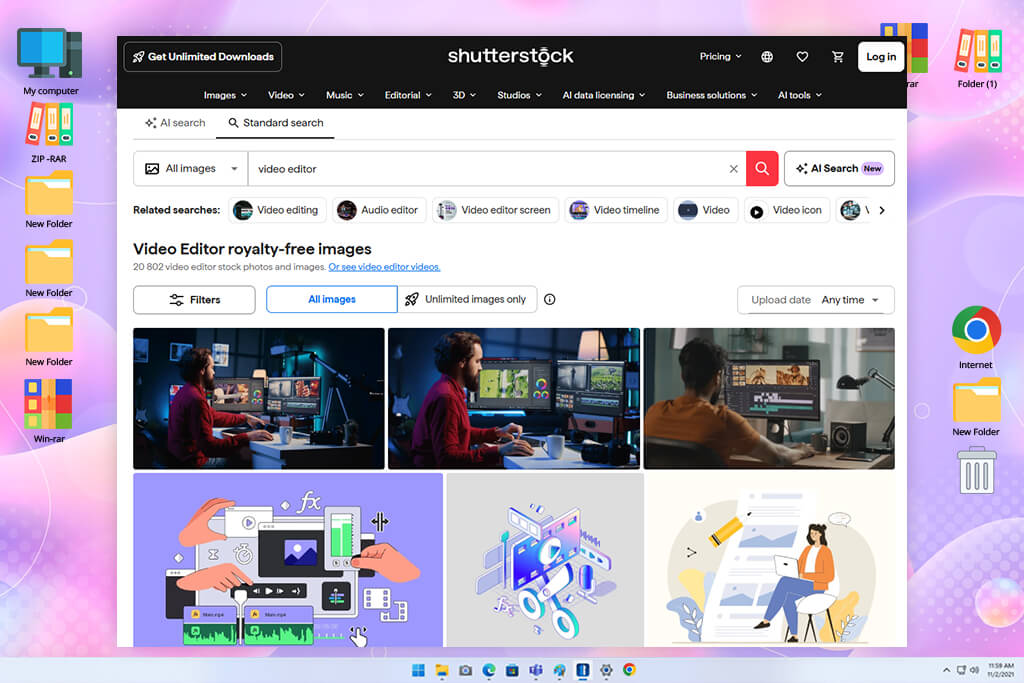Screen dimensions: 1024x683
Task: Open Microsoft Edge from taskbar
Action: coord(488,670)
